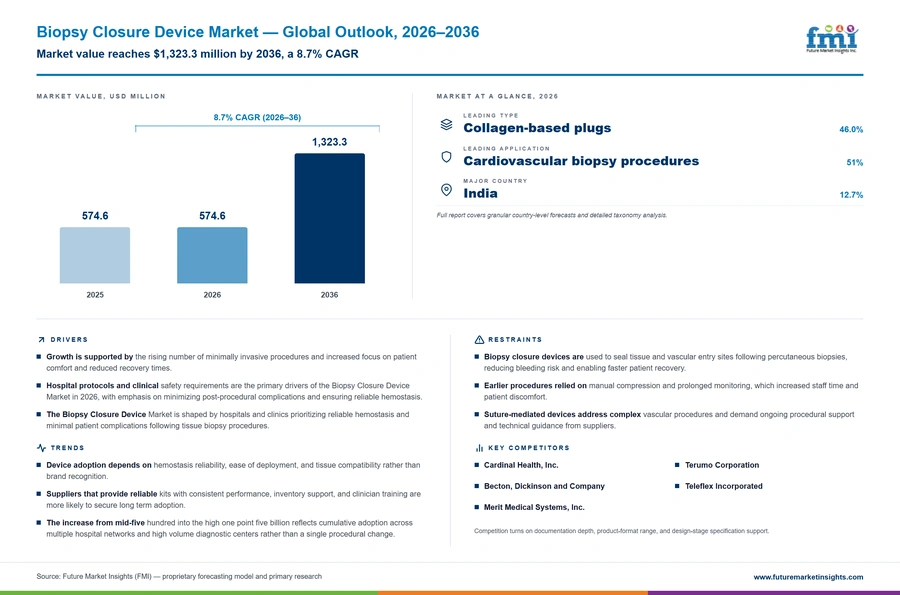Click the '2026' axis label
The image size is (900, 595).
pos(212,295)
